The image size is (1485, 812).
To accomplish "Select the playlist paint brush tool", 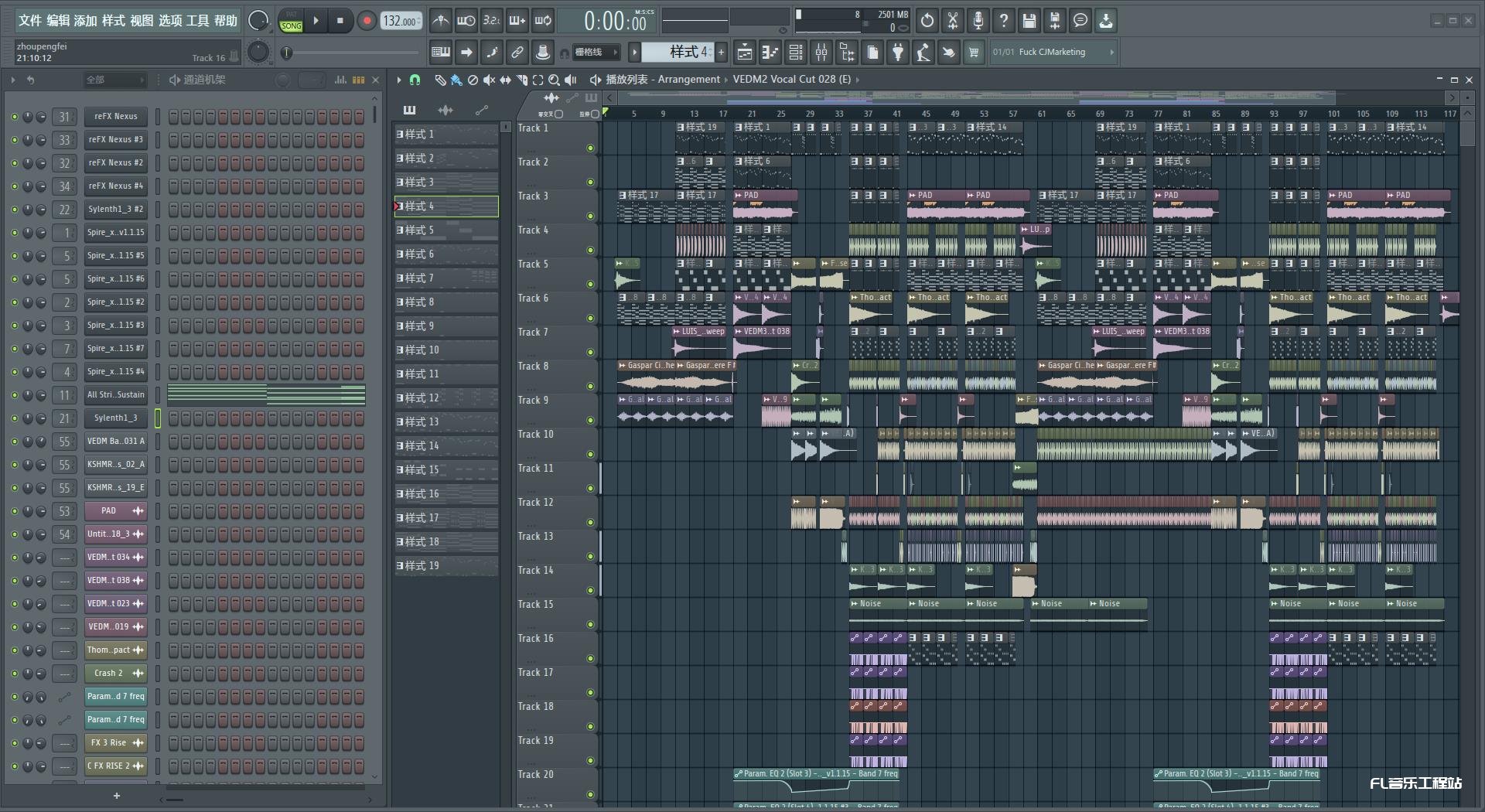I will coord(456,80).
